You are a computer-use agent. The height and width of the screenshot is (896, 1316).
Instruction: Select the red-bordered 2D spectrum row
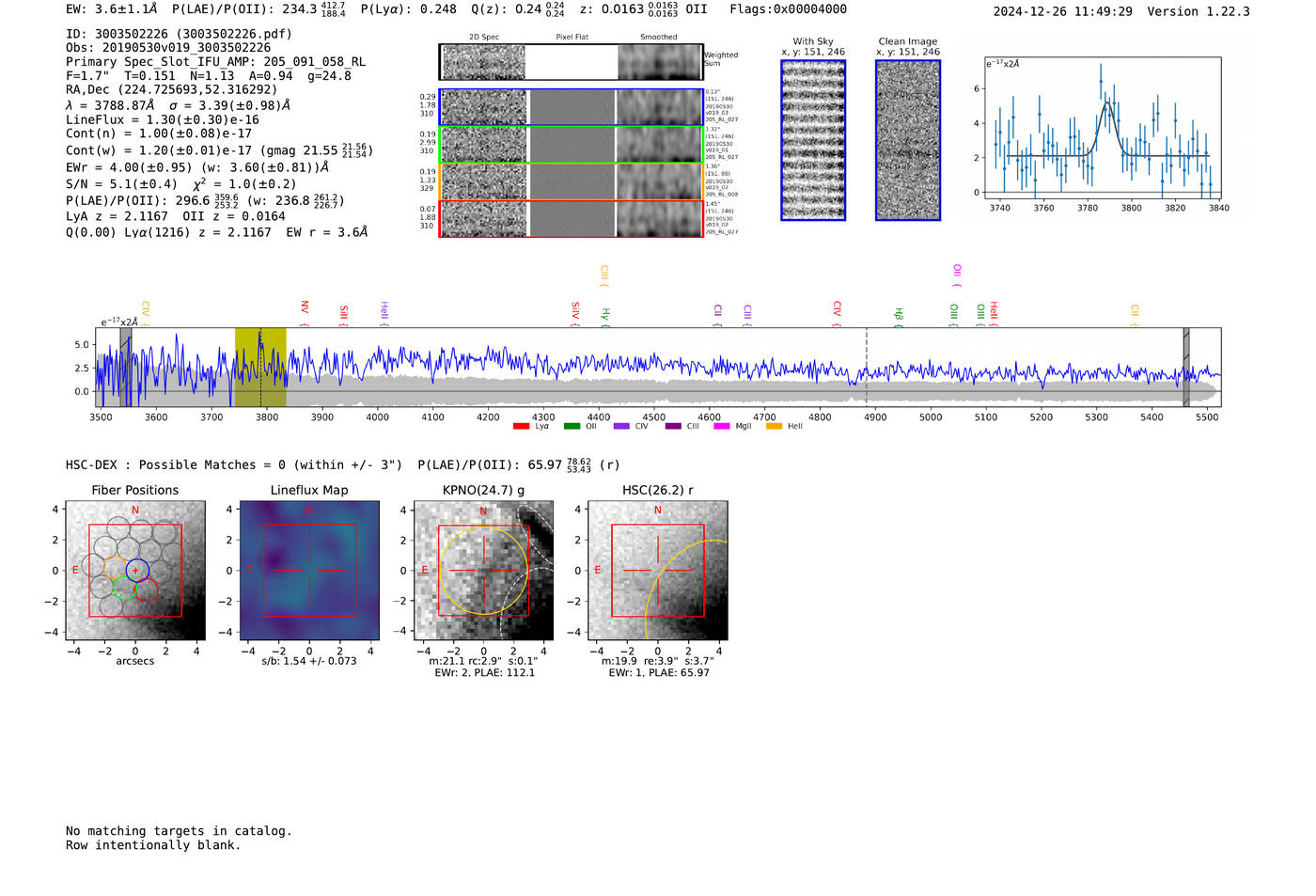(x=572, y=219)
